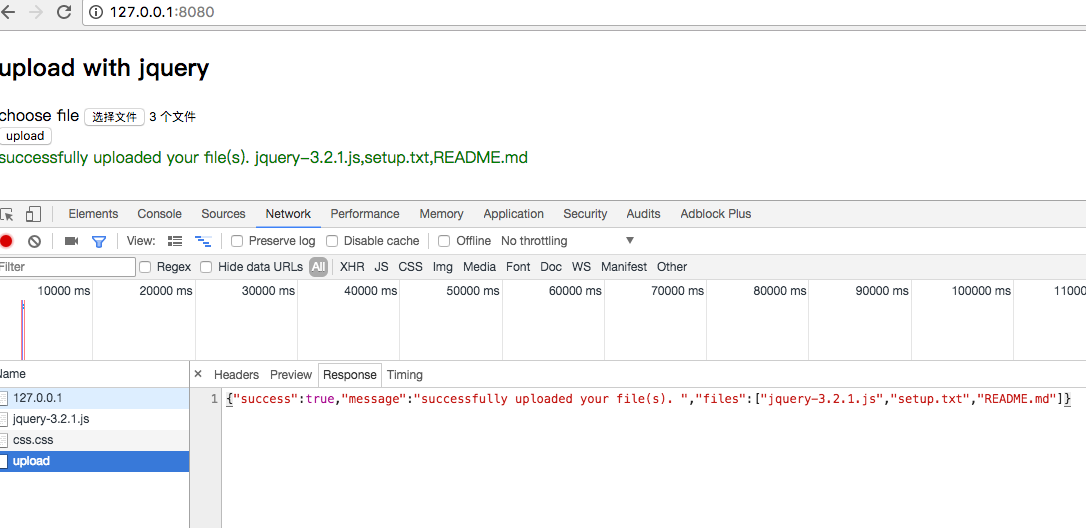The height and width of the screenshot is (528, 1086).
Task: Open the Performance tab
Action: point(365,214)
